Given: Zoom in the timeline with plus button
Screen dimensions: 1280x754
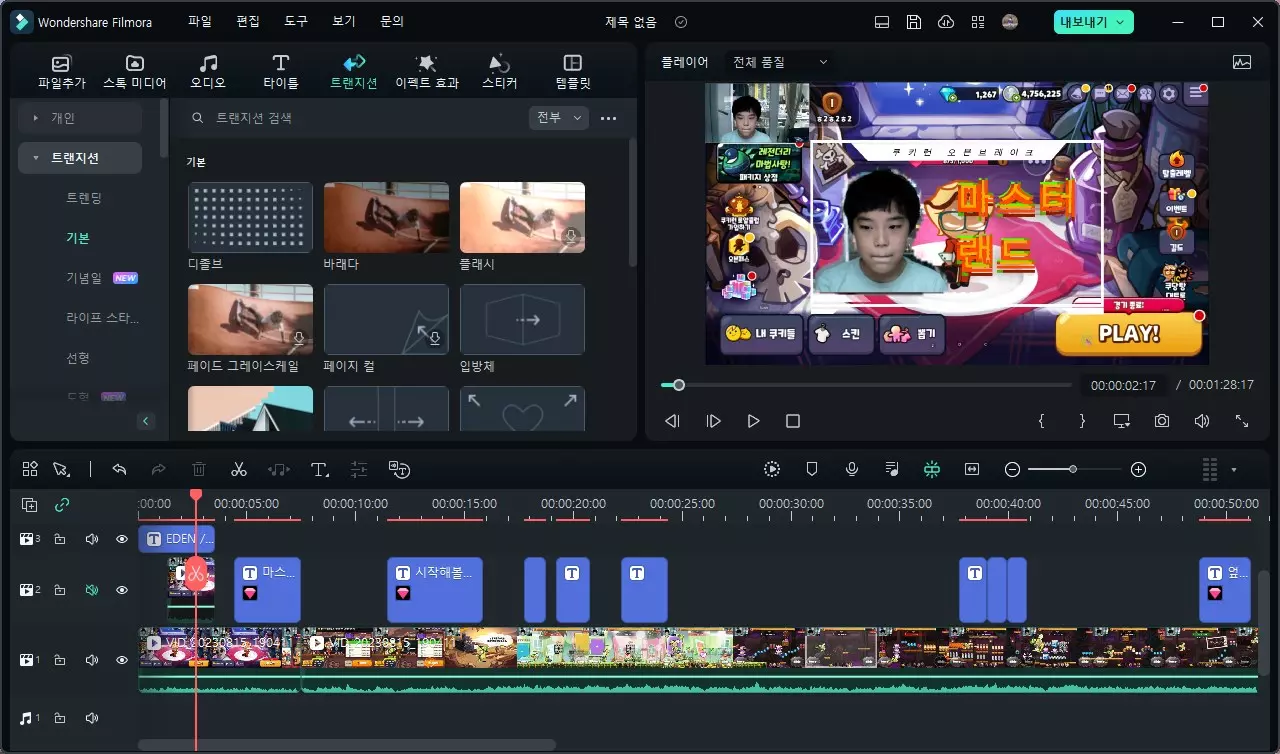Looking at the screenshot, I should click(1138, 469).
